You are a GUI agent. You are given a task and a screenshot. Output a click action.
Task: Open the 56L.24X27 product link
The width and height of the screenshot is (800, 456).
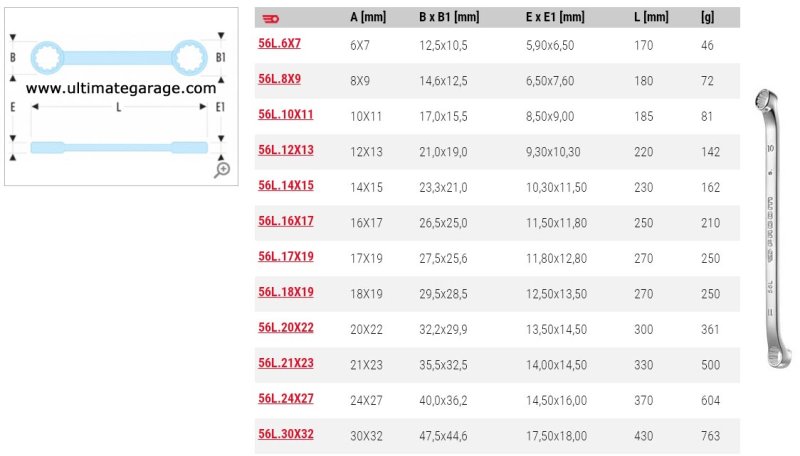[286, 398]
